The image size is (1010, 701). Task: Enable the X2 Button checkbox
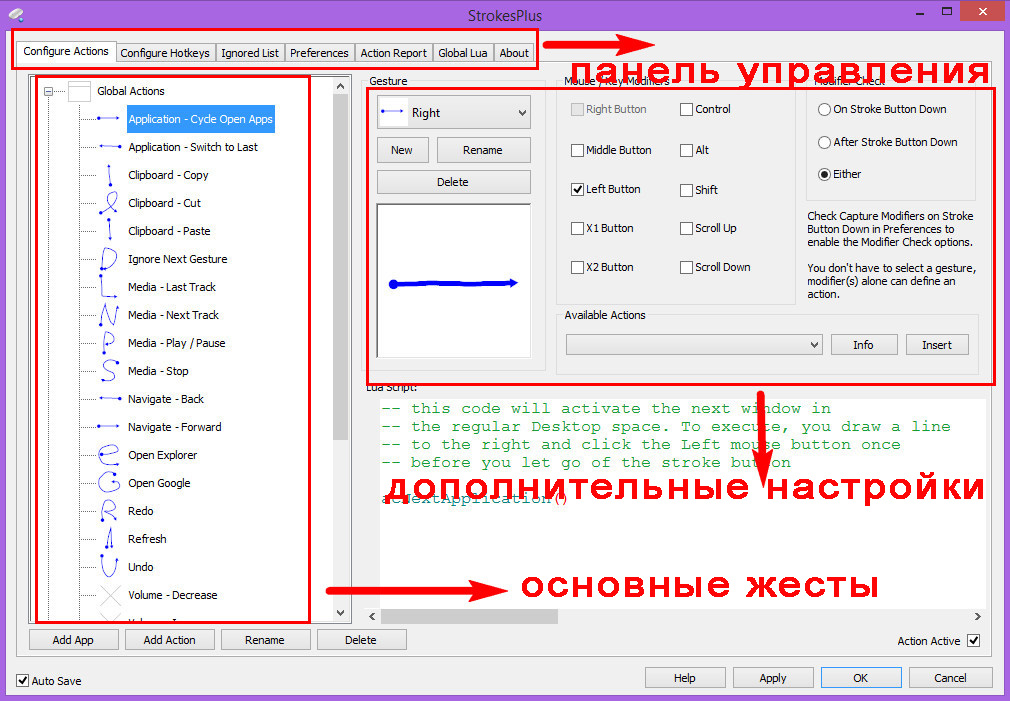click(577, 267)
